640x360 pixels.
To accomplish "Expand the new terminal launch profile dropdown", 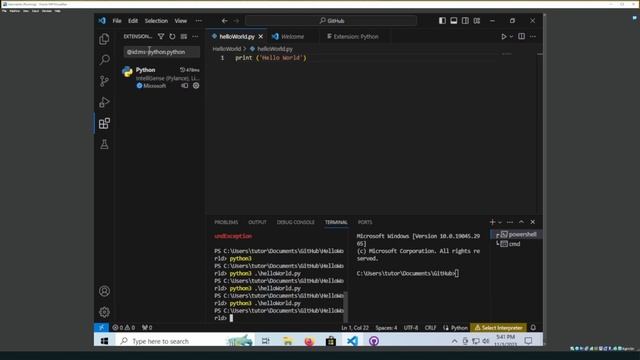I will point(500,222).
